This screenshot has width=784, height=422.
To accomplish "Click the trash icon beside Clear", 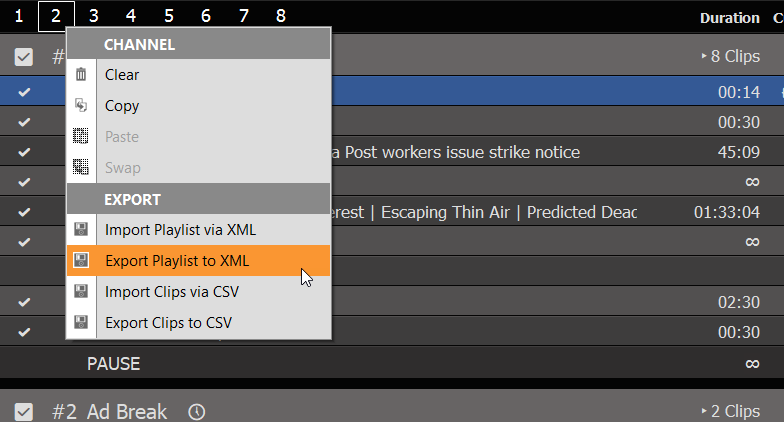I will (x=80, y=74).
